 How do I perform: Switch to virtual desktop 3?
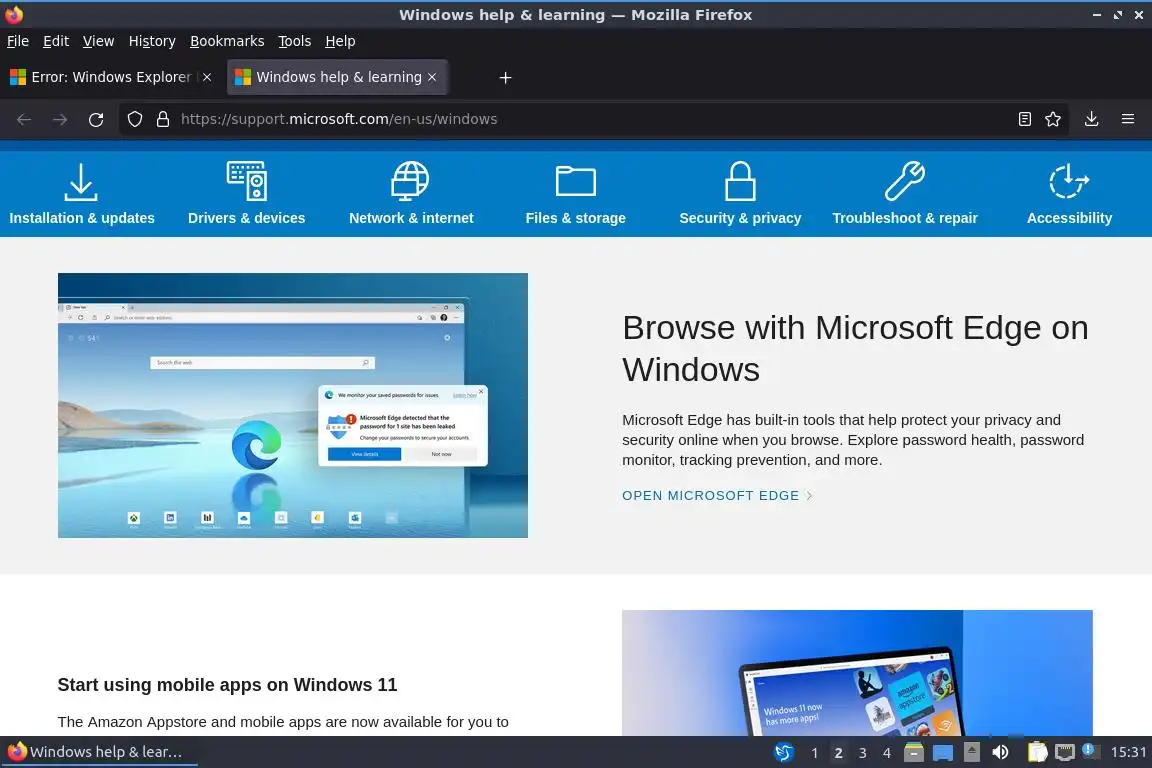pos(863,753)
